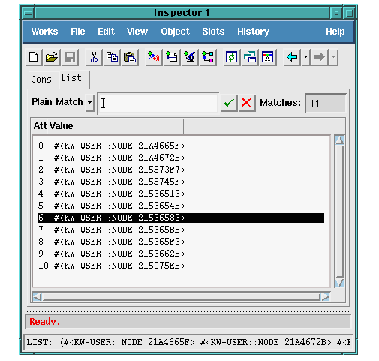Viewport: 379px width, 361px height.
Task: Cancel filter with red X button
Action: point(247,103)
